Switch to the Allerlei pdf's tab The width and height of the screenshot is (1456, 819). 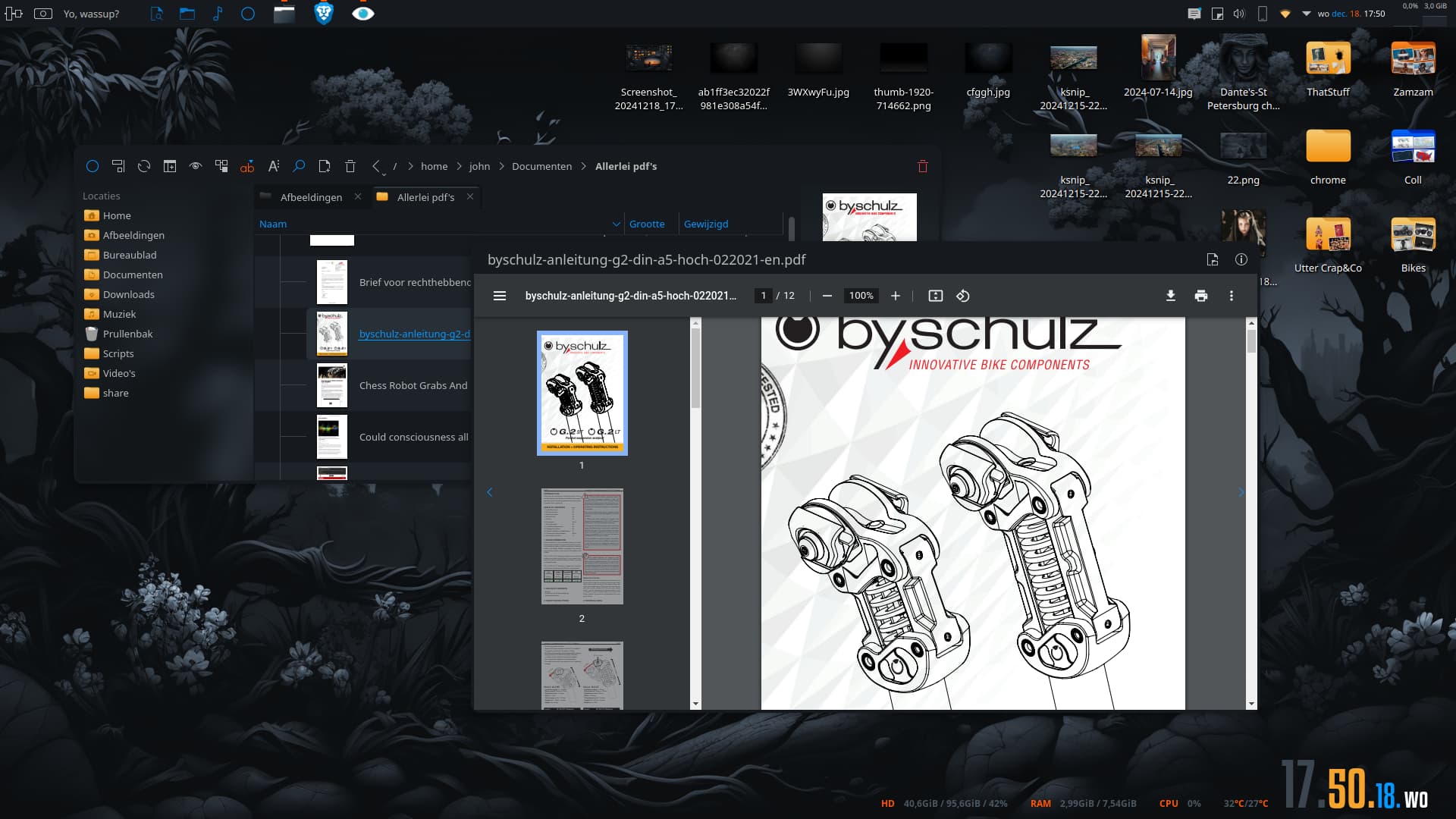pyautogui.click(x=425, y=197)
